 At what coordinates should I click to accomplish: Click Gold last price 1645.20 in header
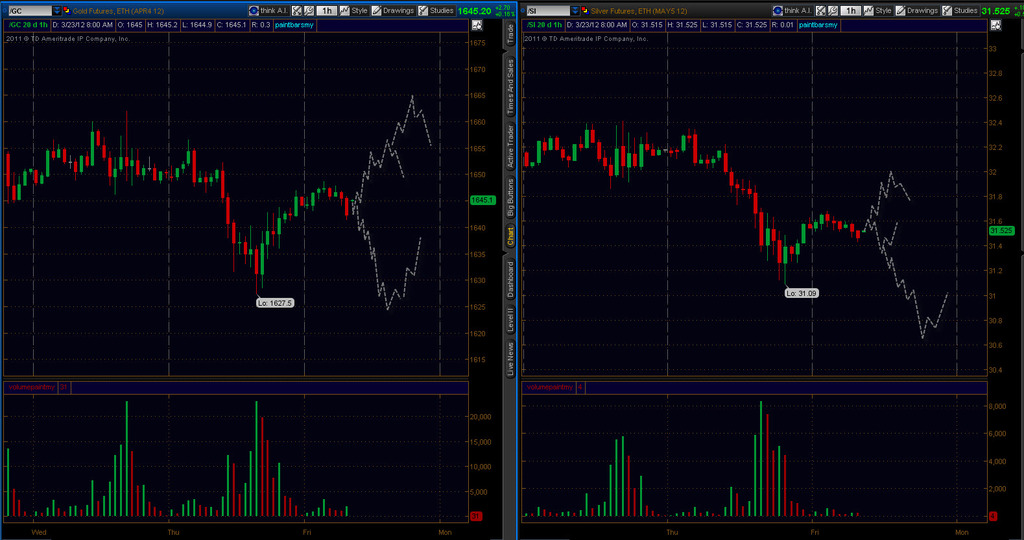tap(474, 11)
